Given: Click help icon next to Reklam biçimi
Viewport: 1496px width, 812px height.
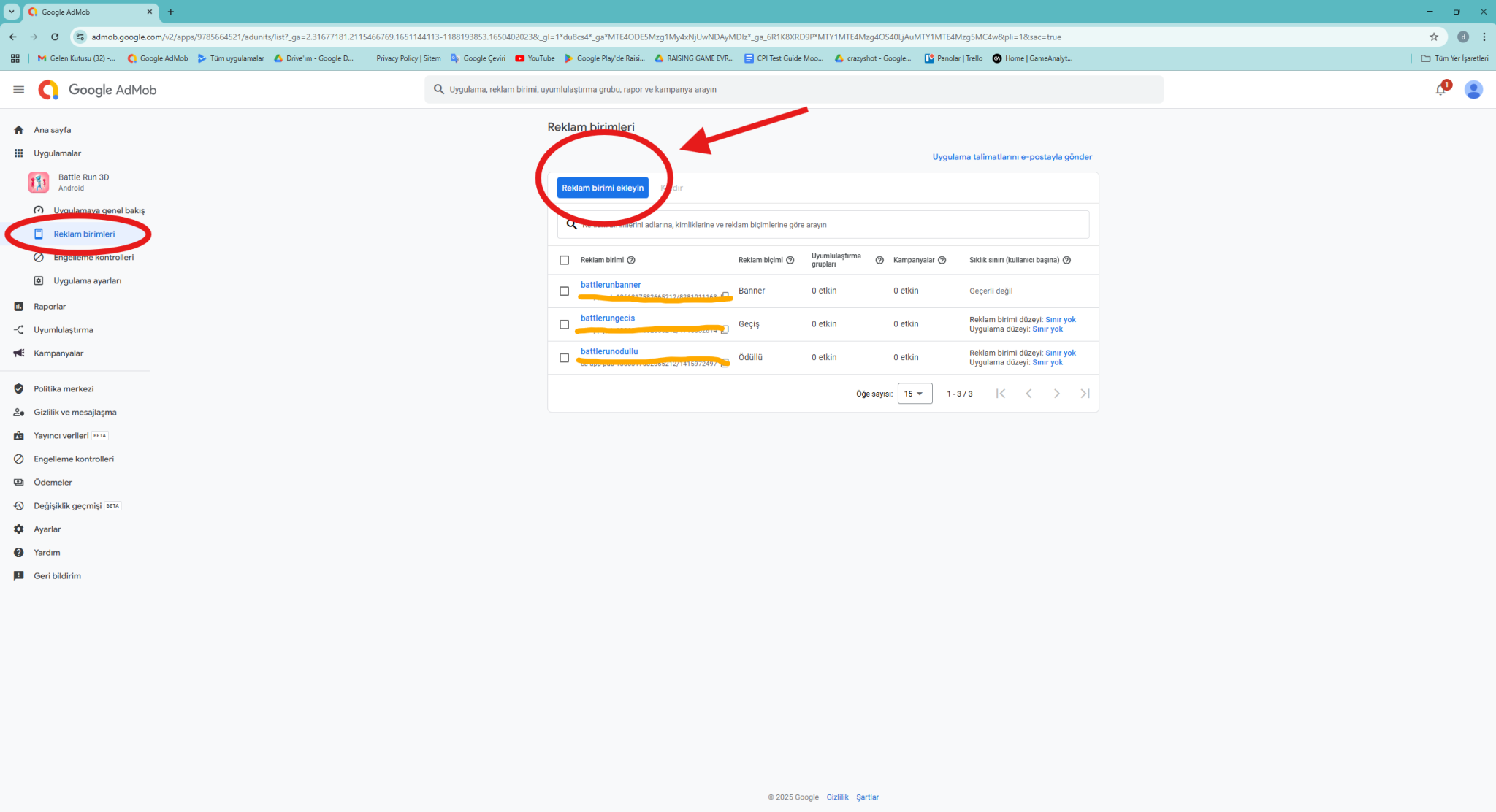Looking at the screenshot, I should [x=790, y=260].
